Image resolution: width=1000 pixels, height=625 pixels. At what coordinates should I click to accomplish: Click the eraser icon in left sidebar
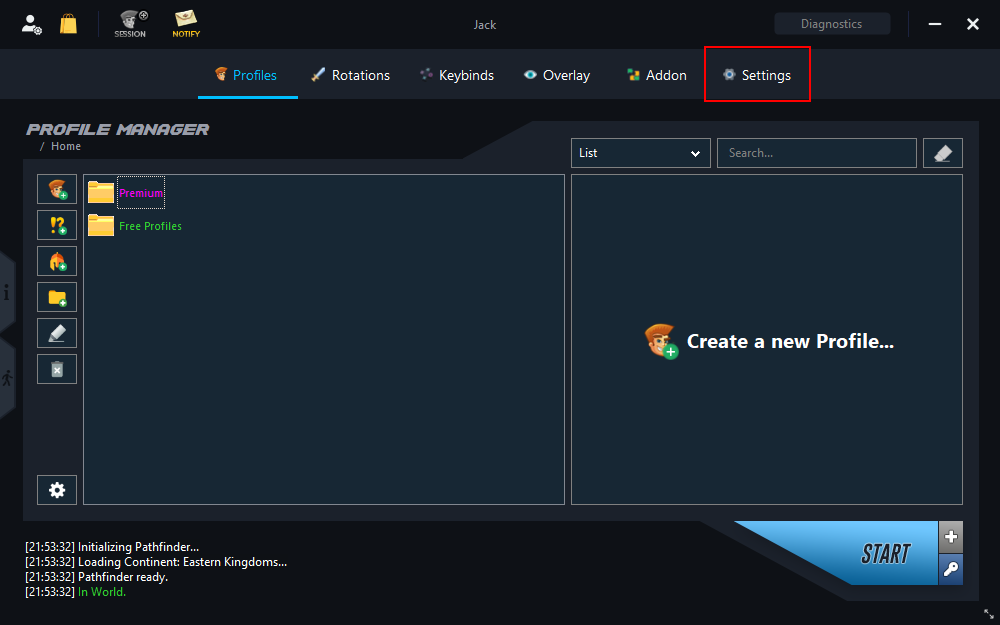(x=57, y=333)
